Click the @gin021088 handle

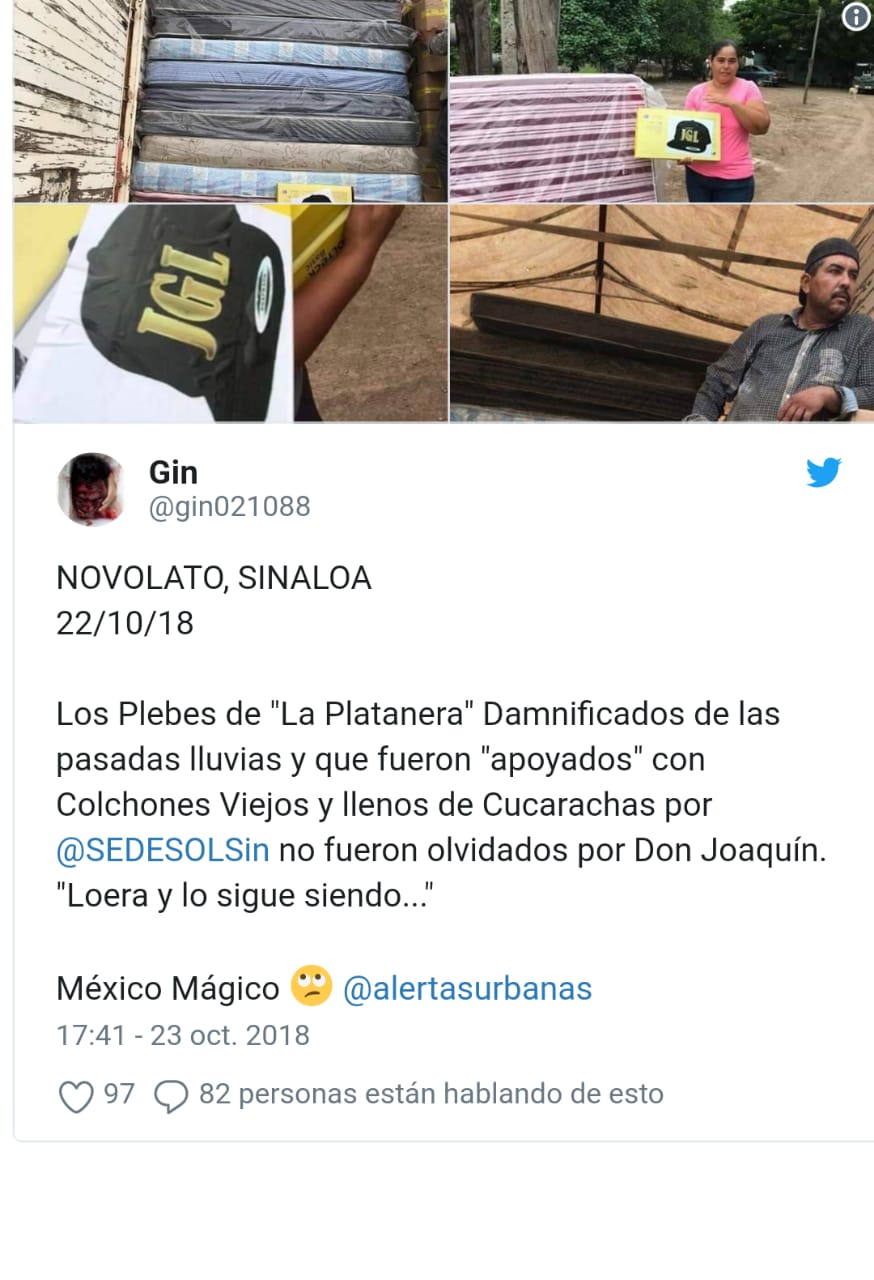coord(230,507)
